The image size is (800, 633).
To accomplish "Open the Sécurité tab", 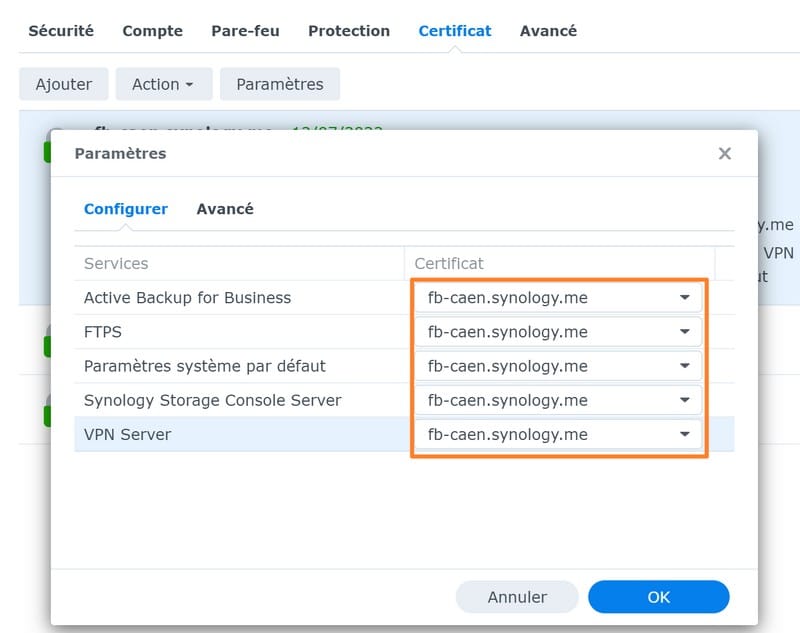I will tap(61, 31).
